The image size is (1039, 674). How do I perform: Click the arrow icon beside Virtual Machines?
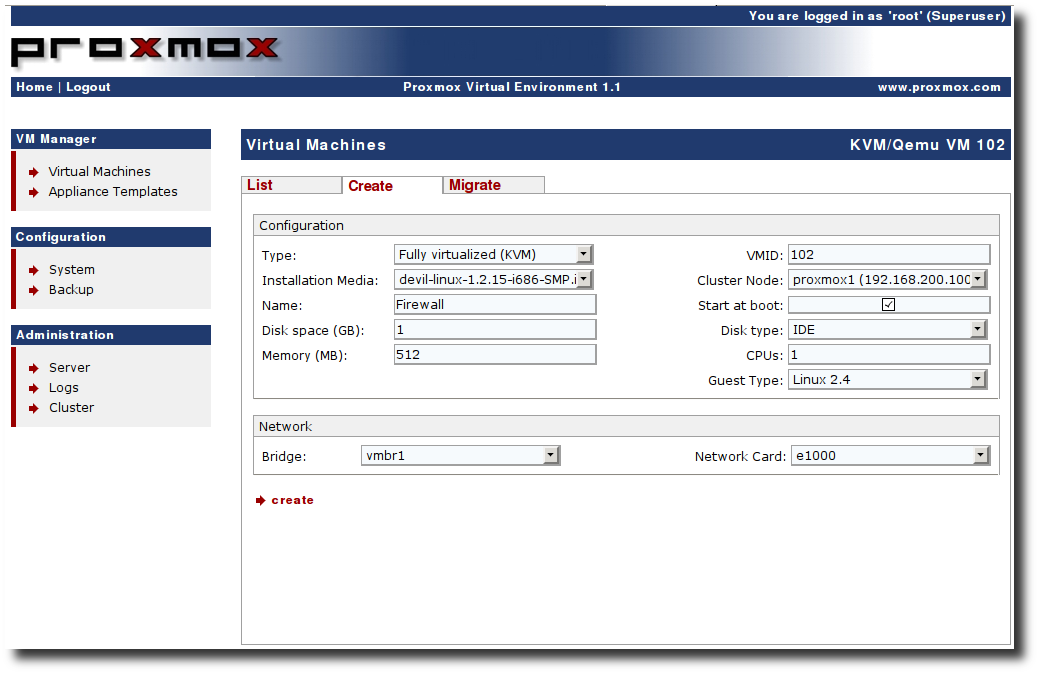click(x=34, y=172)
